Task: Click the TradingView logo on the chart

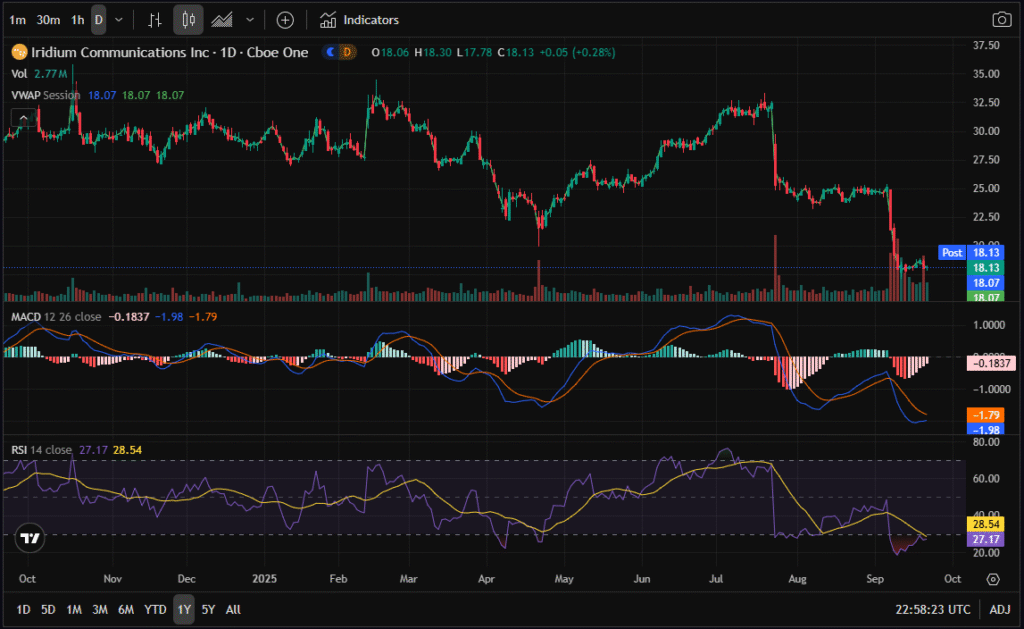Action: click(x=31, y=538)
